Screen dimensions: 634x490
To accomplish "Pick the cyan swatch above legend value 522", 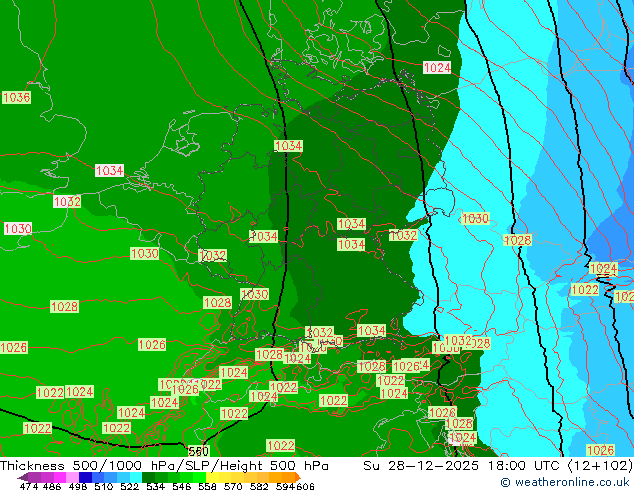I will 136,477.
